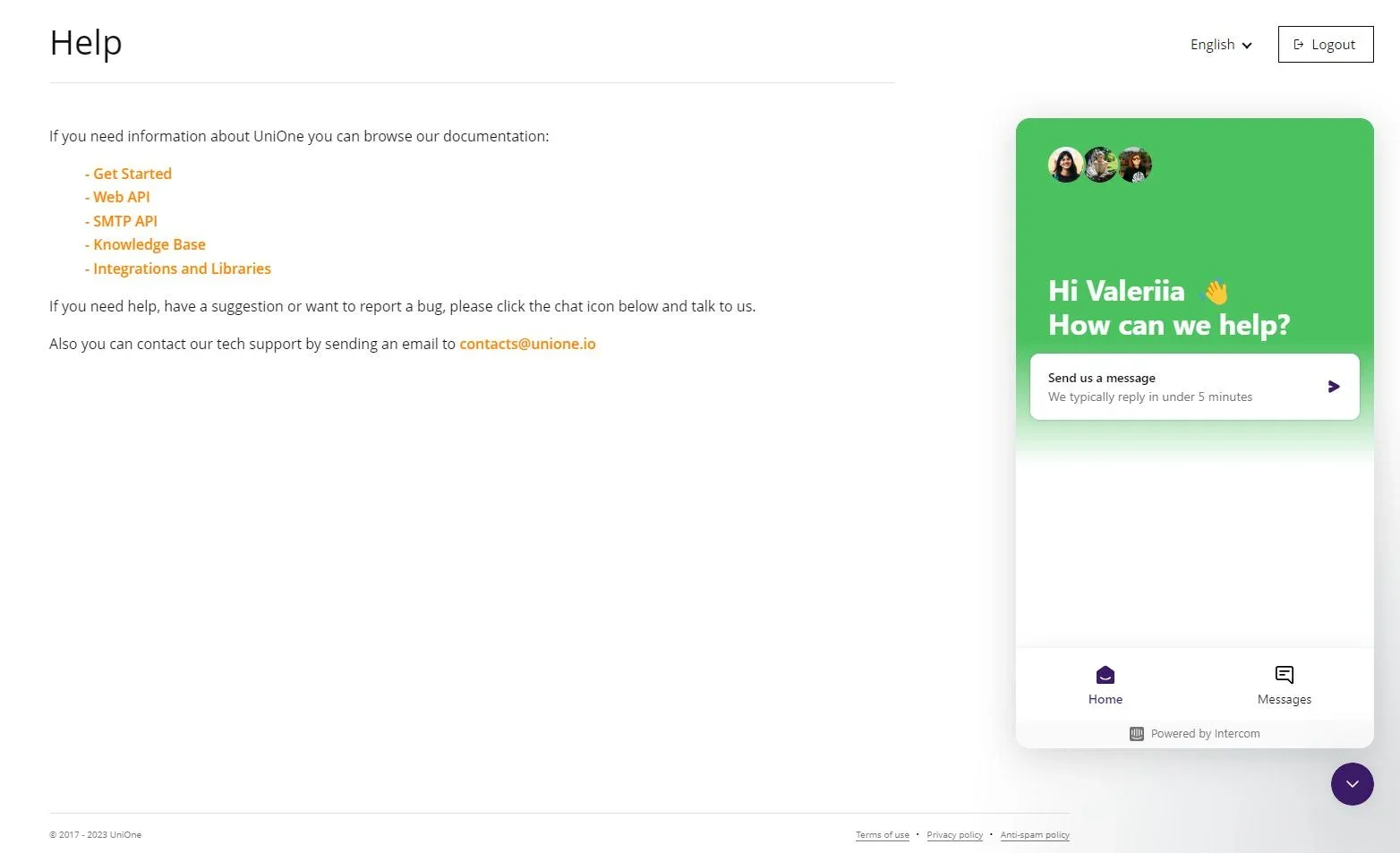
Task: Click the 'Hi Valeriia' greeting text
Action: point(1116,291)
